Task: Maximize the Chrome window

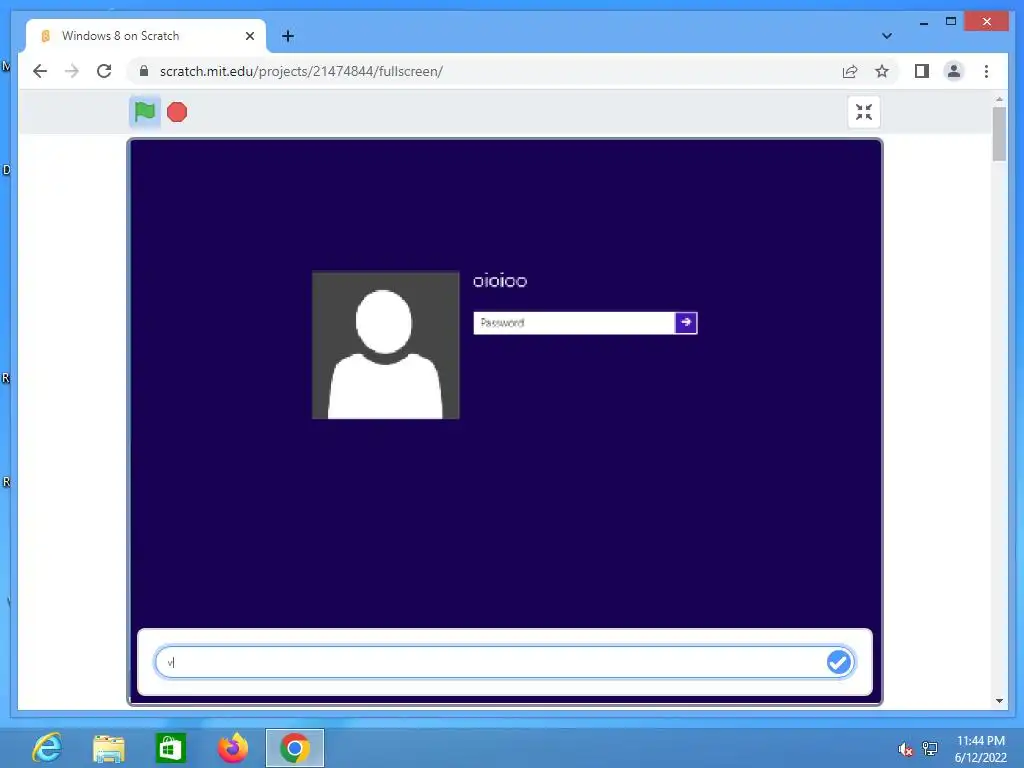Action: 951,22
